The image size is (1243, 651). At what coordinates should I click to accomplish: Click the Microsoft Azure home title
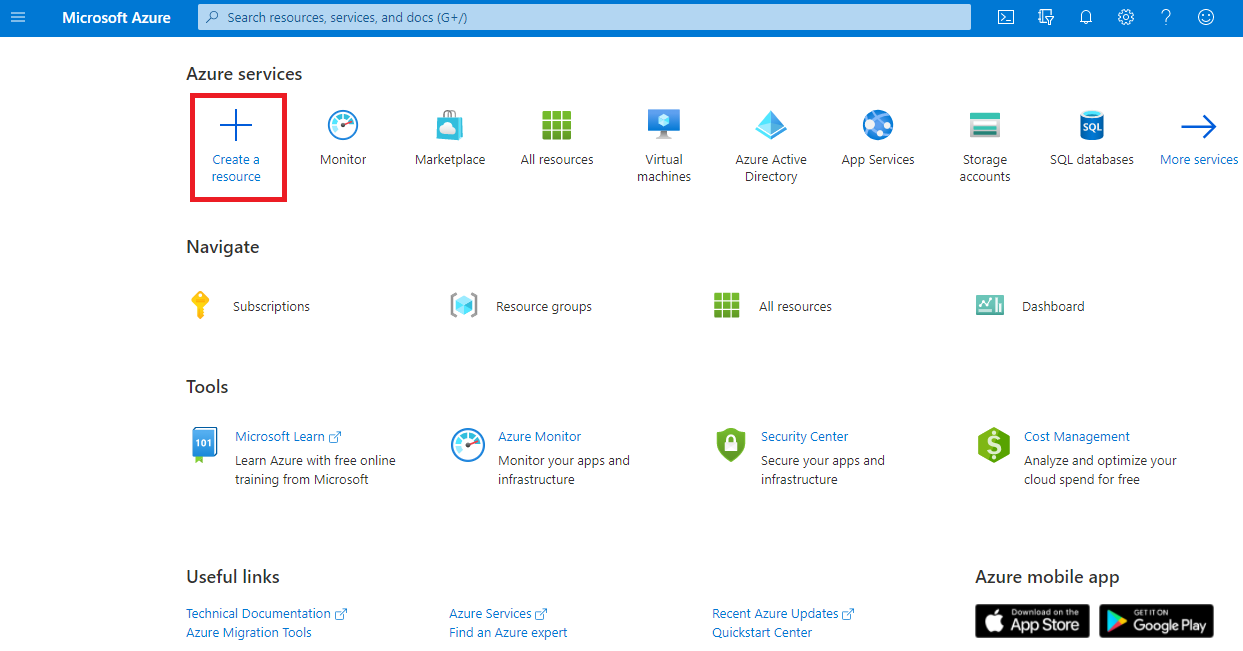(x=116, y=17)
